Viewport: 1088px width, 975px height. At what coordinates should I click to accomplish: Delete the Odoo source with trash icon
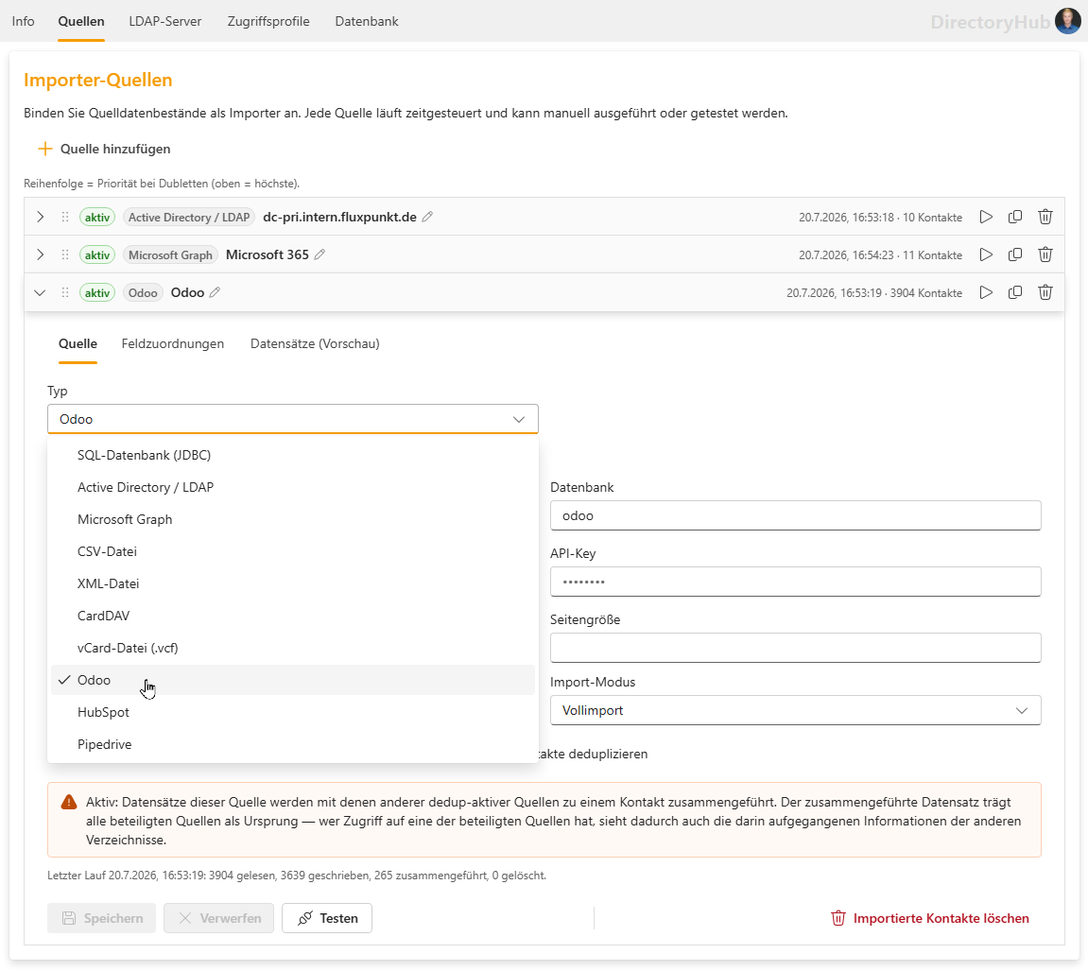pyautogui.click(x=1045, y=293)
